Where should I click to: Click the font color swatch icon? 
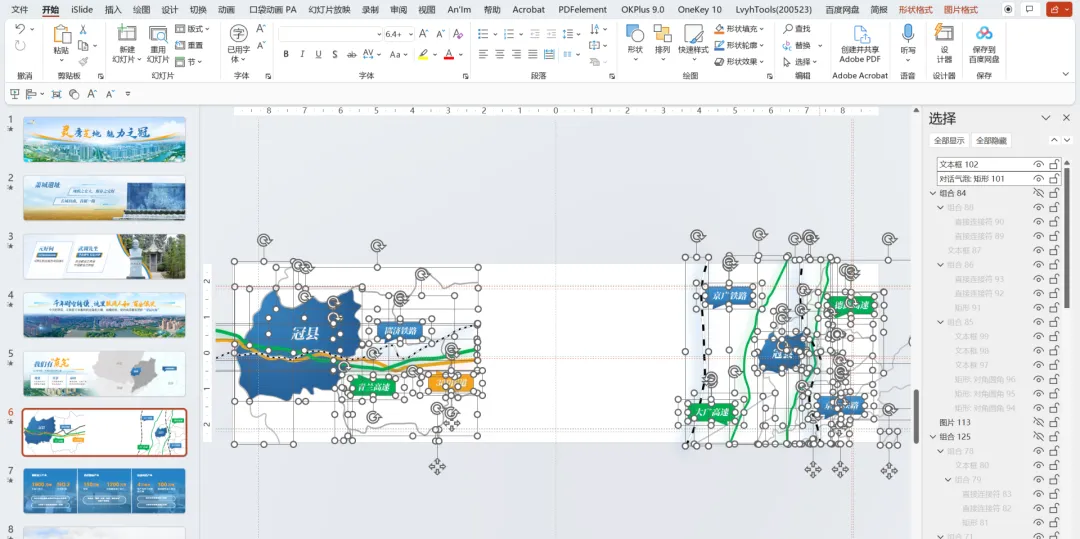448,54
